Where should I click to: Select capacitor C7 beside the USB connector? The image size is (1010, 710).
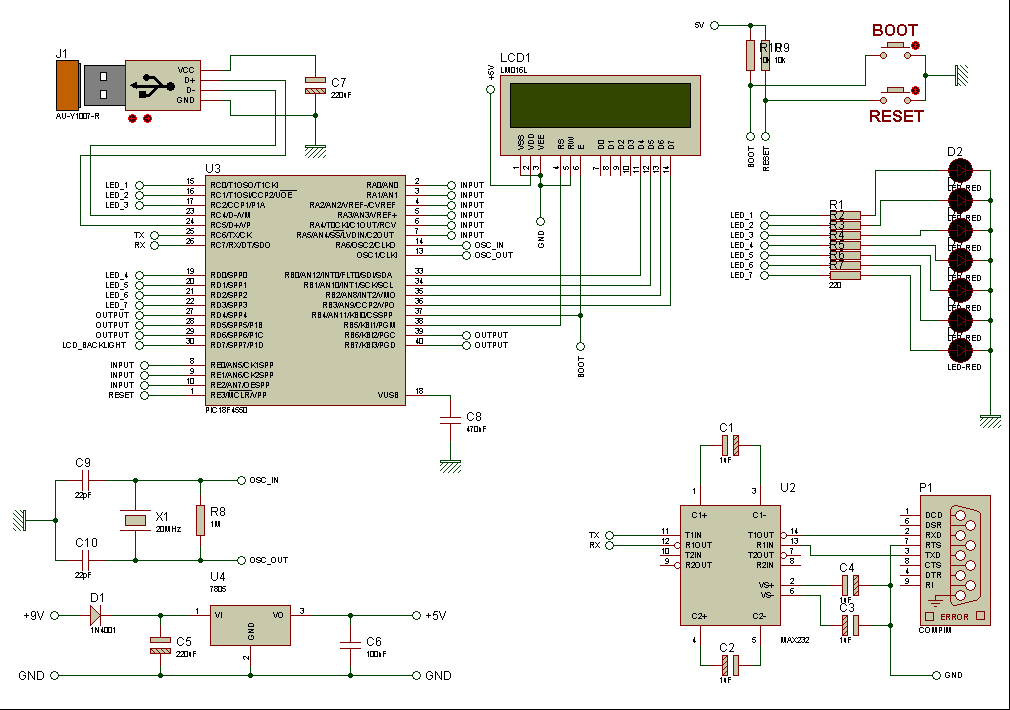(x=315, y=86)
